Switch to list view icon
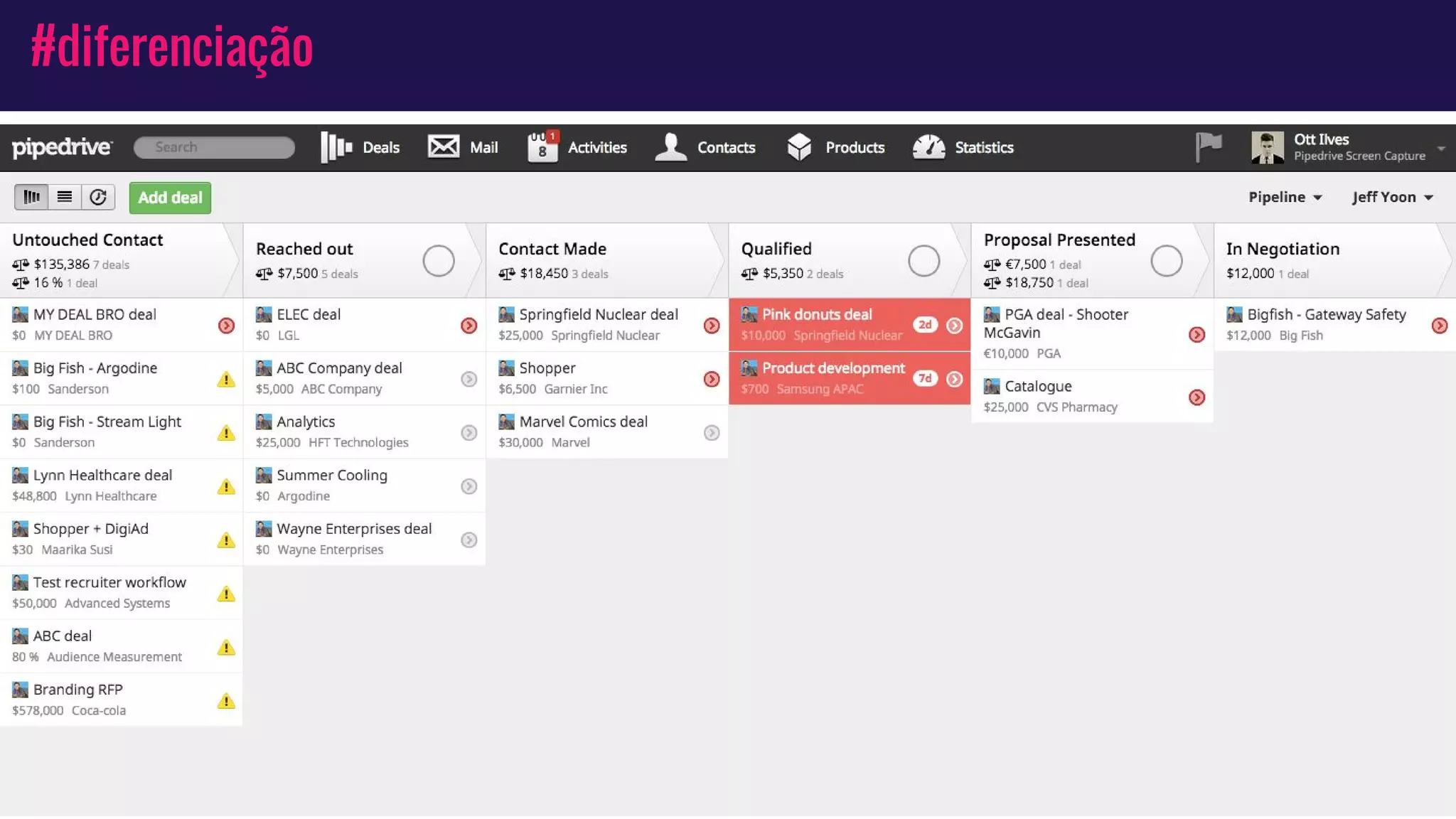Viewport: 1456px width, 819px height. click(65, 197)
